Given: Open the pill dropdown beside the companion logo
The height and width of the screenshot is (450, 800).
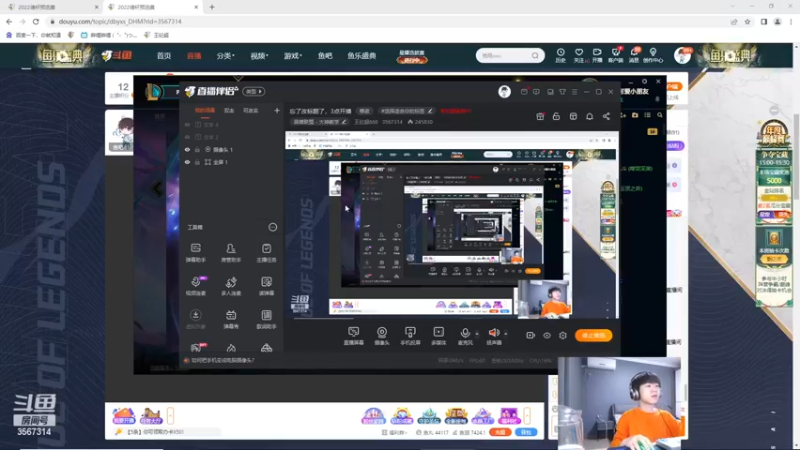Looking at the screenshot, I should (x=254, y=91).
